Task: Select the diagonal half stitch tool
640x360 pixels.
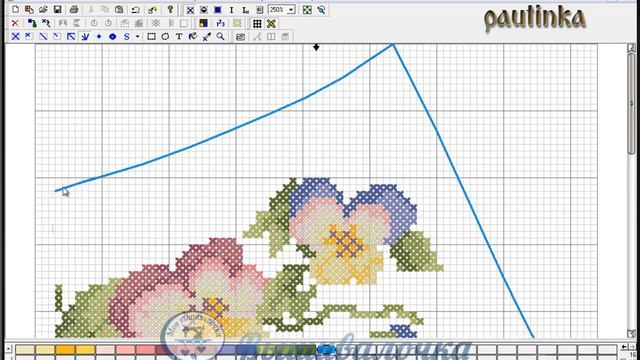Action: point(43,36)
